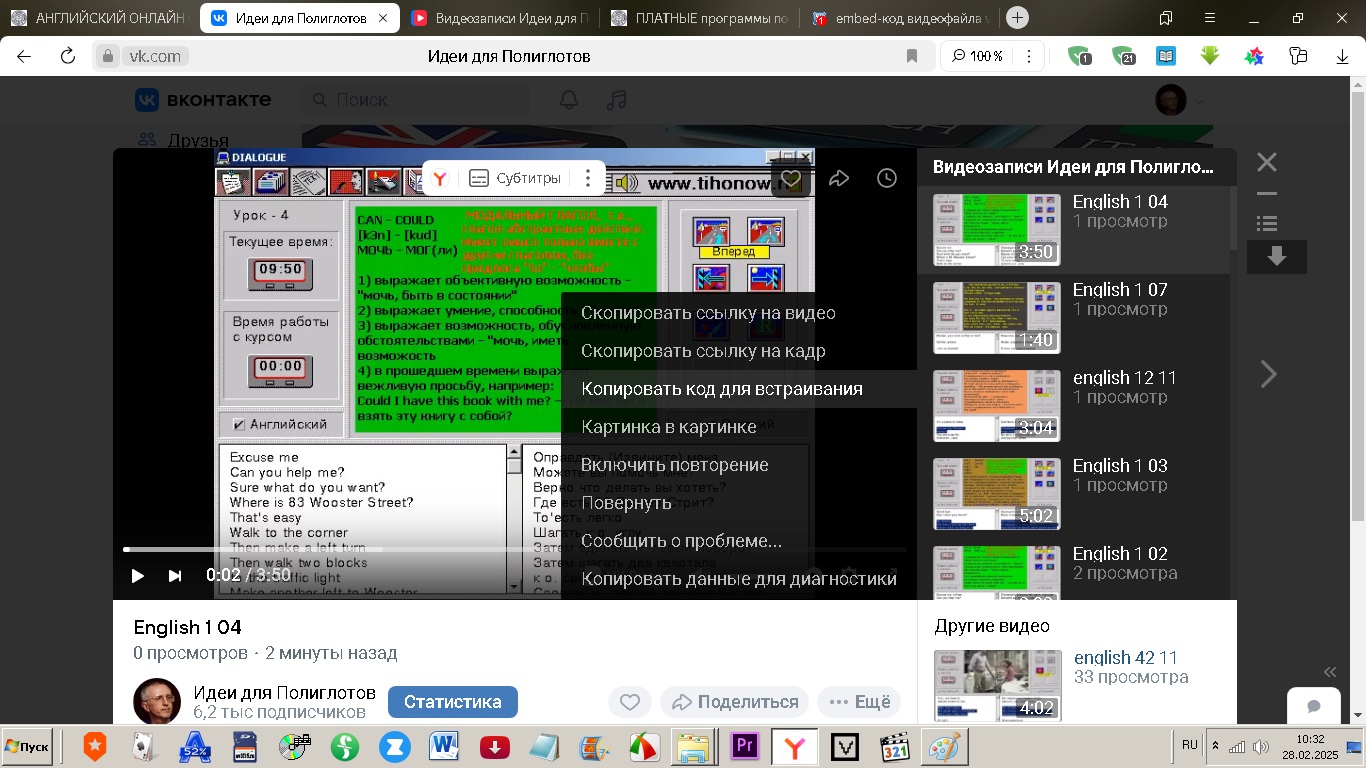Click the RU language indicator
The height and width of the screenshot is (768, 1366).
tap(1190, 745)
